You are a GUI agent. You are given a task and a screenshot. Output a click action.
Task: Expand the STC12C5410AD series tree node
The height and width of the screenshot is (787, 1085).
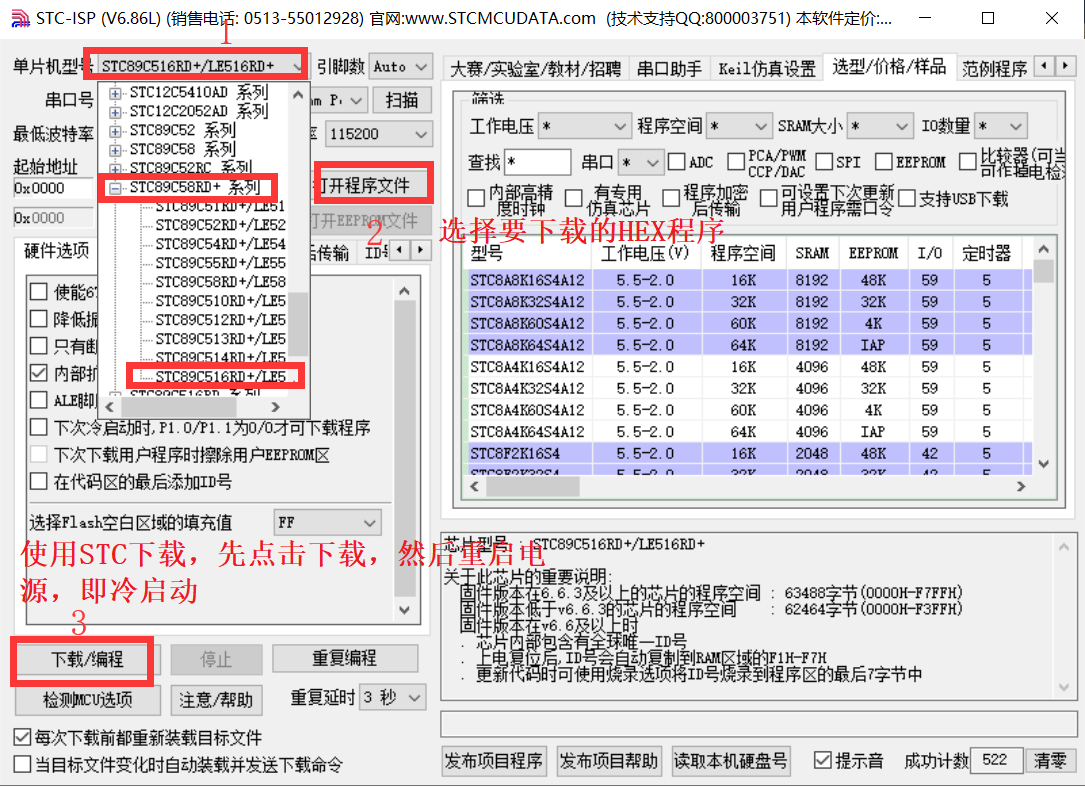click(116, 93)
